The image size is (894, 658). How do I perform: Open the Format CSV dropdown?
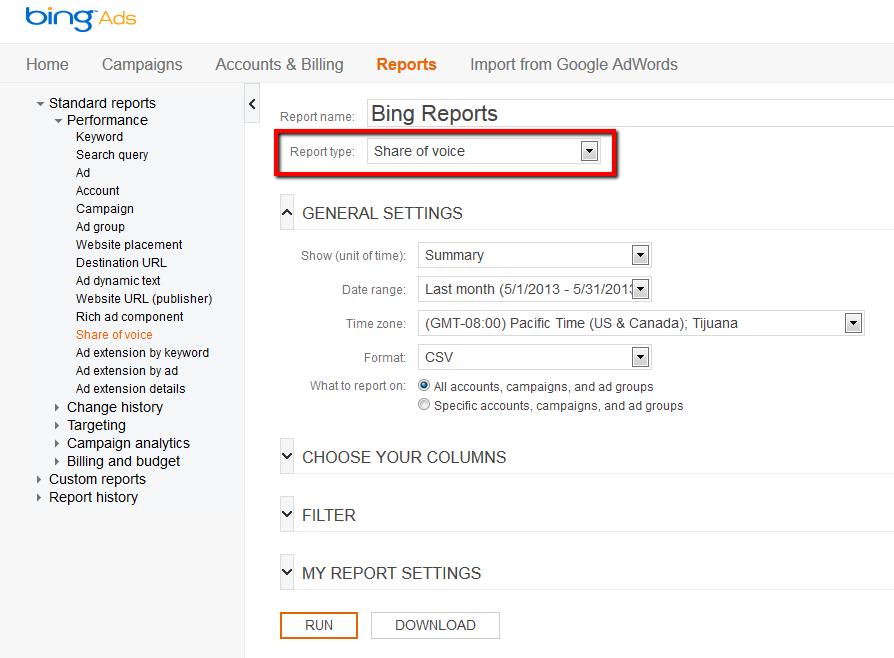click(640, 357)
